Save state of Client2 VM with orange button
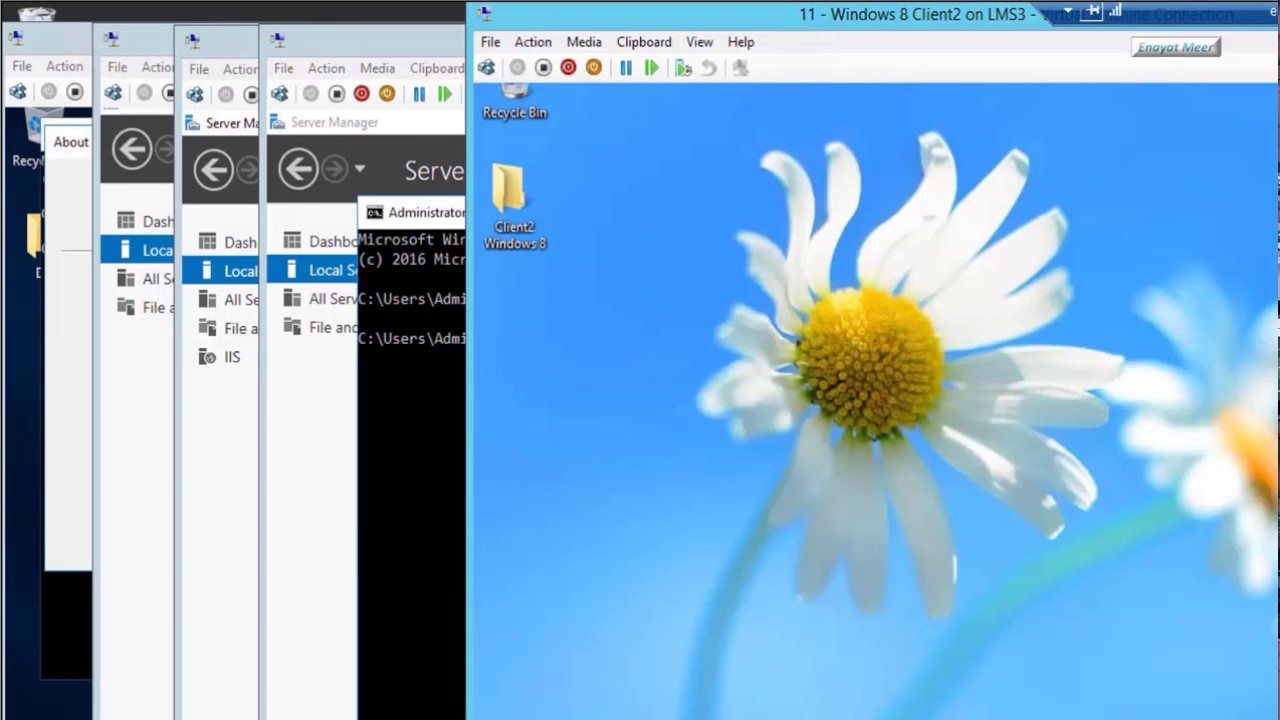 tap(594, 68)
